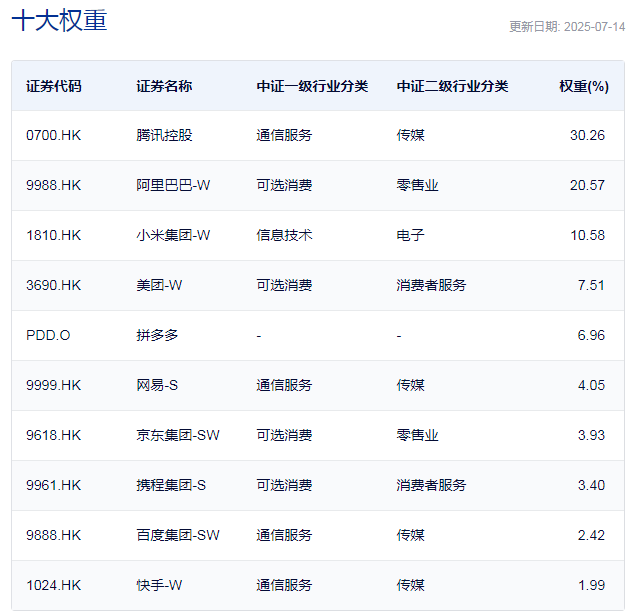Image resolution: width=629 pixels, height=616 pixels.
Task: Click 京东集团-SW in the table
Action: point(177,435)
